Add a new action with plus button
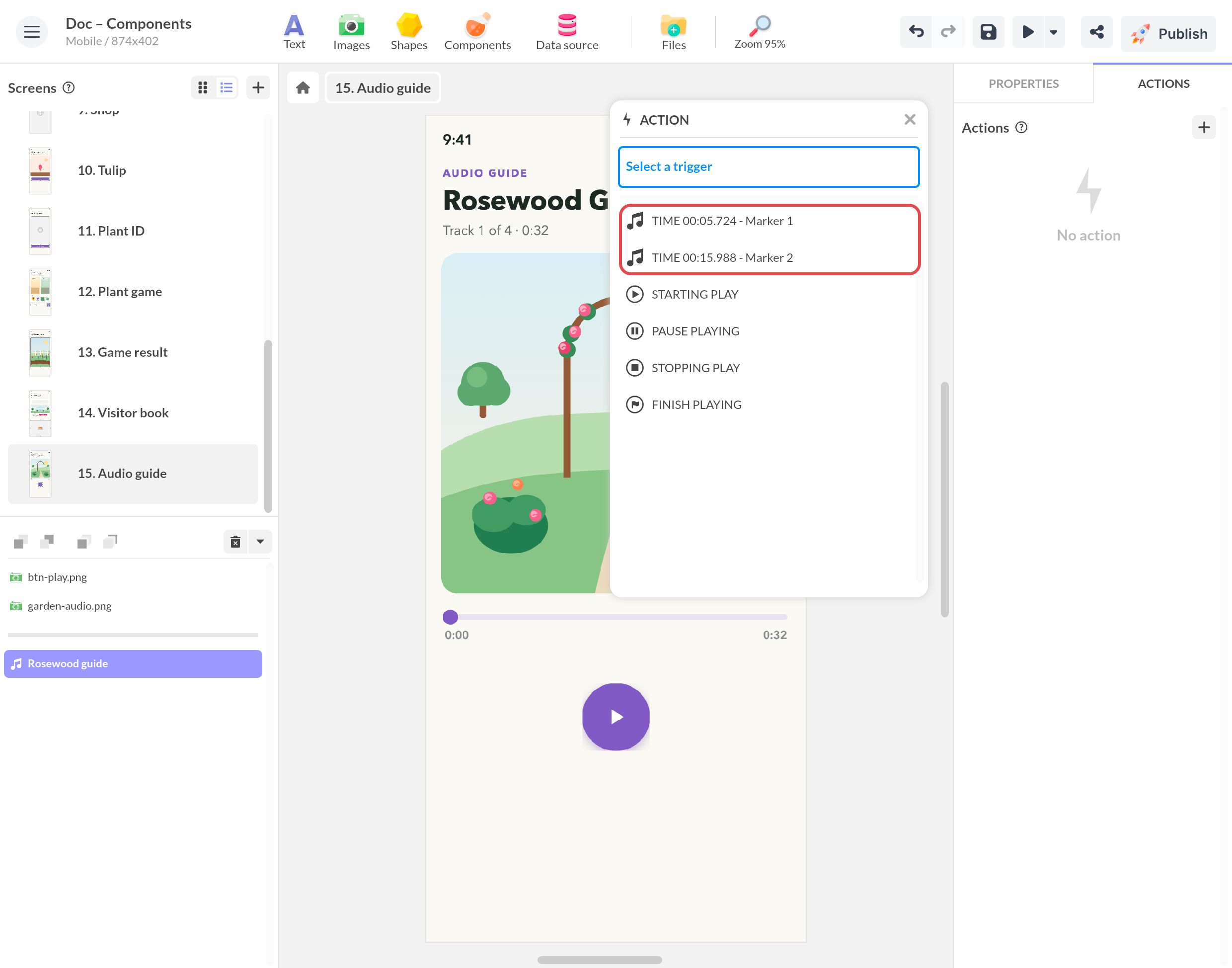 pos(1204,128)
